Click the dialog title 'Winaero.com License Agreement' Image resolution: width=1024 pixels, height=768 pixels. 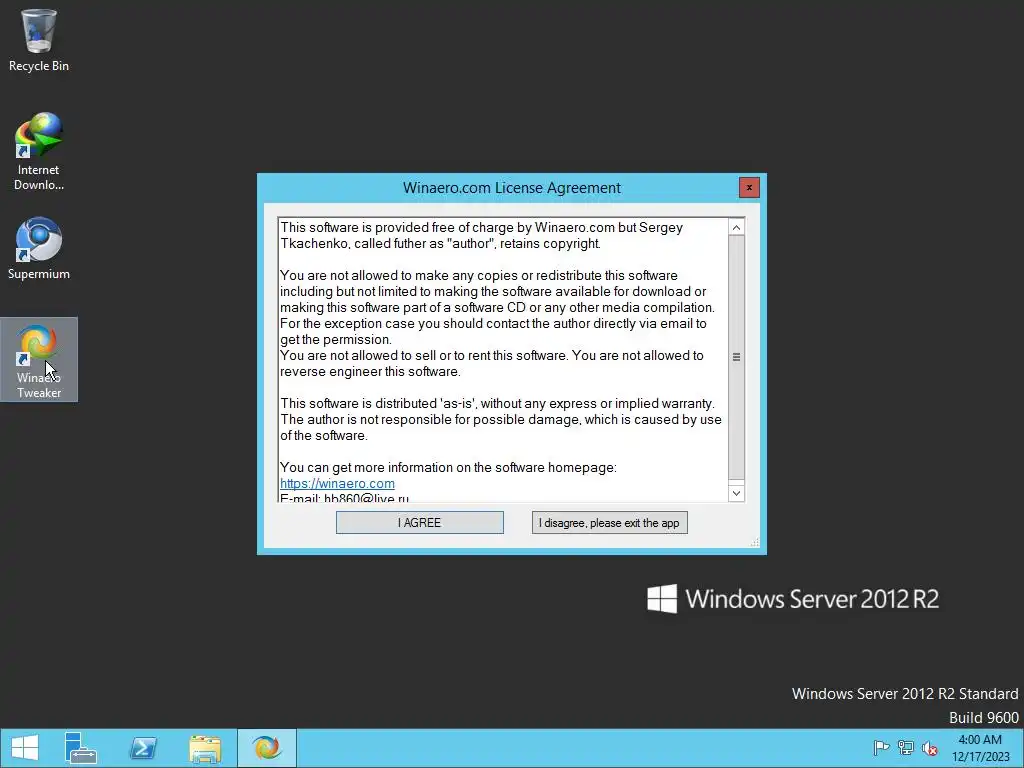tap(511, 188)
